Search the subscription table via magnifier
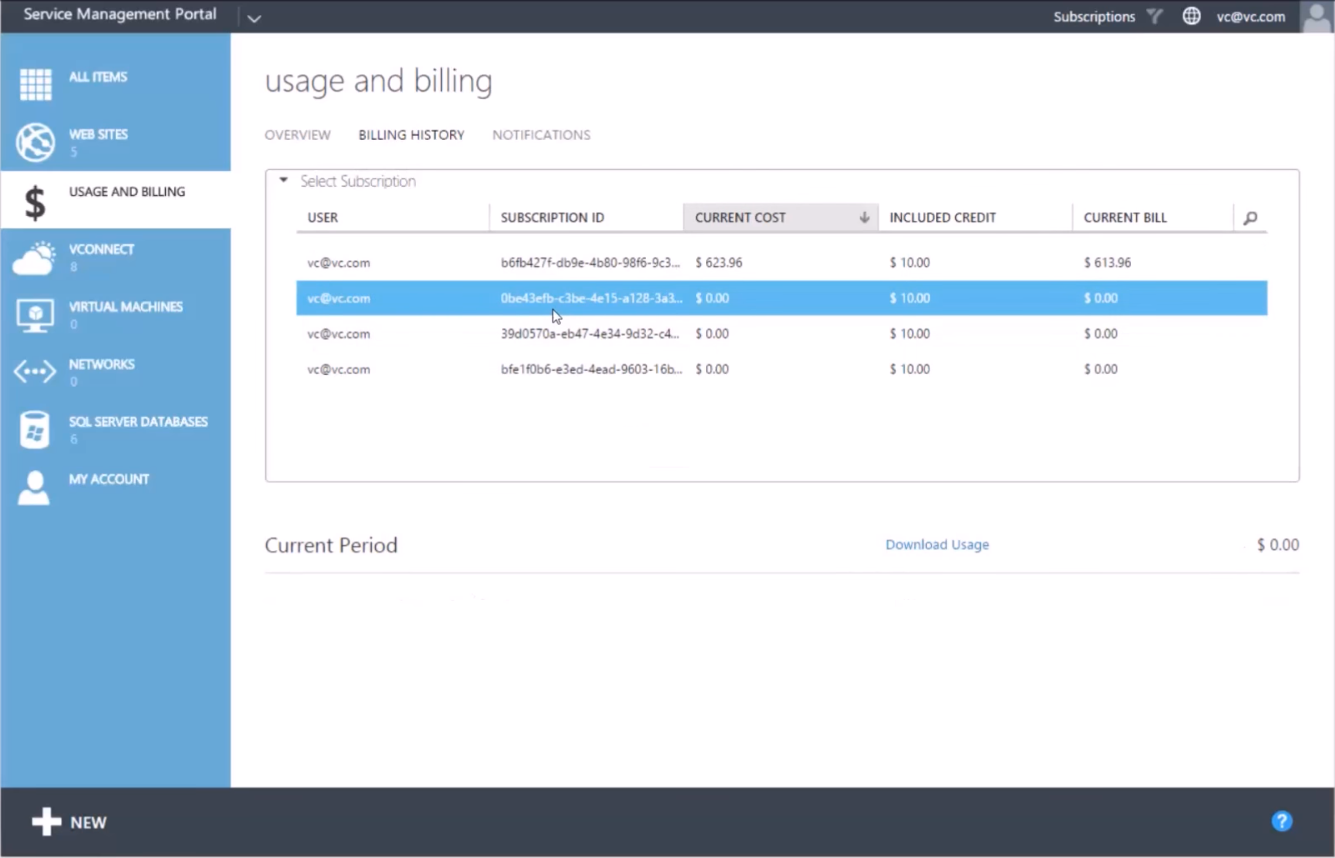 click(1250, 218)
